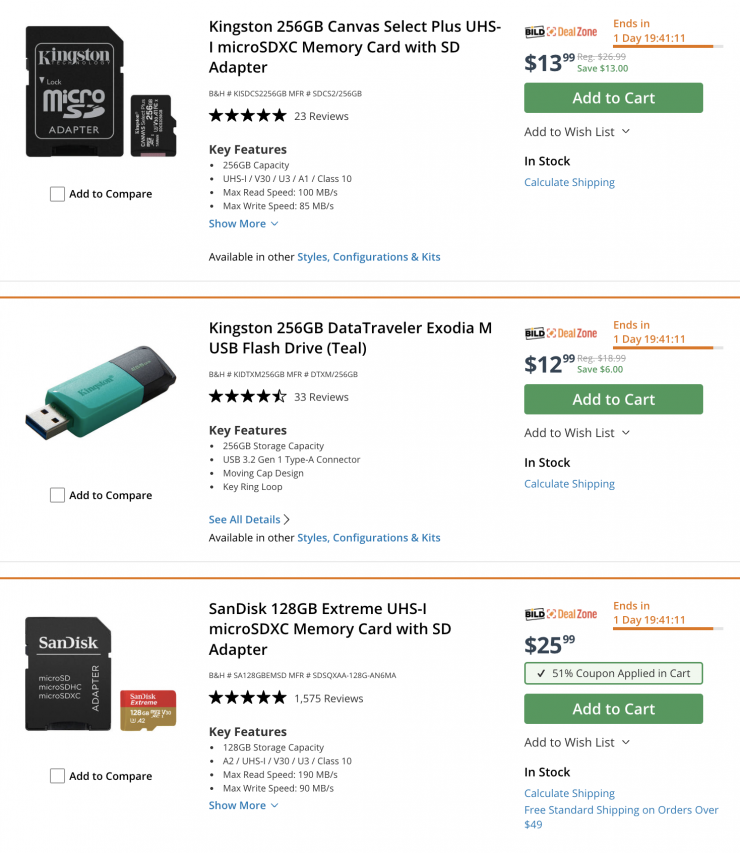Expand Show More under SanDisk Extreme features
Screen dimensions: 740x853
(243, 805)
